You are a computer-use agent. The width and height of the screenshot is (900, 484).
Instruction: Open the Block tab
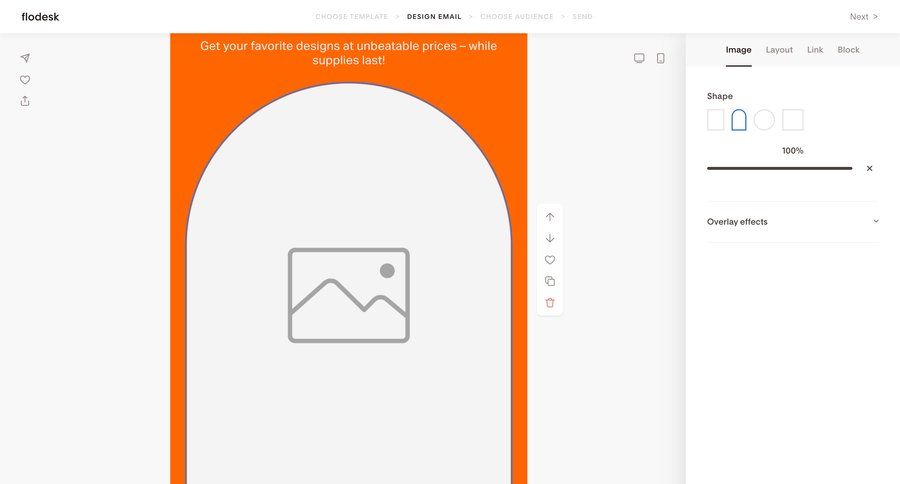click(848, 50)
